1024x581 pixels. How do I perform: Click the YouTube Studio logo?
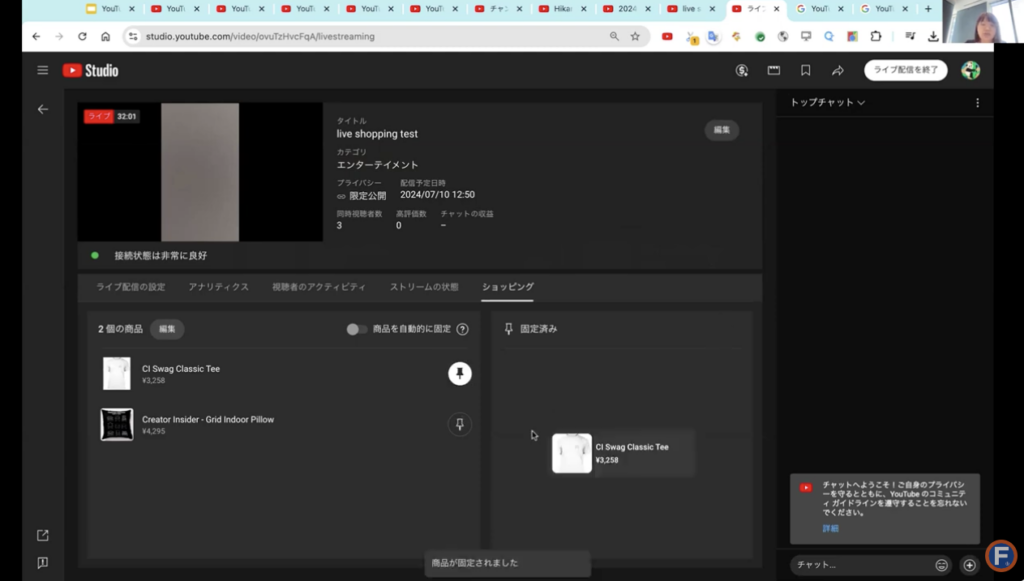pyautogui.click(x=91, y=71)
